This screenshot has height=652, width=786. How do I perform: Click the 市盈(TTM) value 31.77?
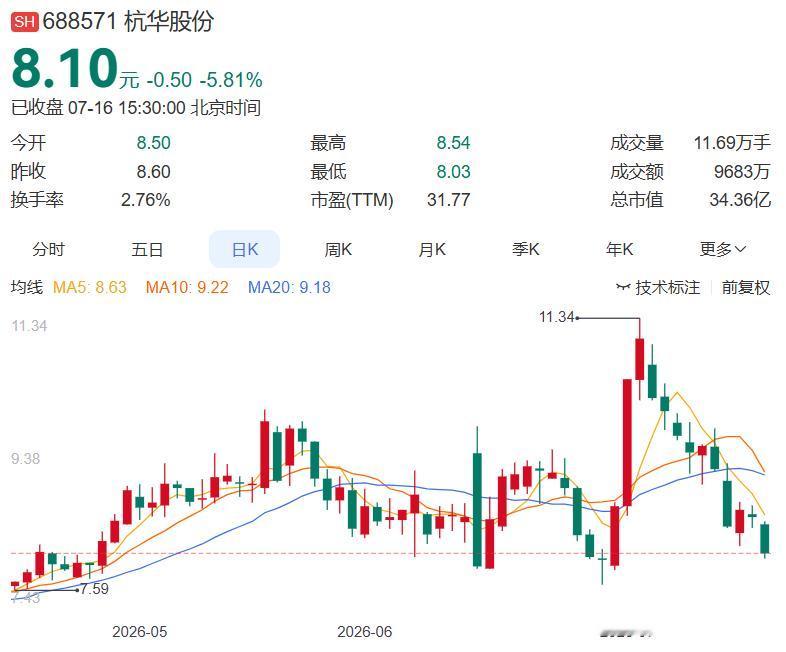(448, 200)
